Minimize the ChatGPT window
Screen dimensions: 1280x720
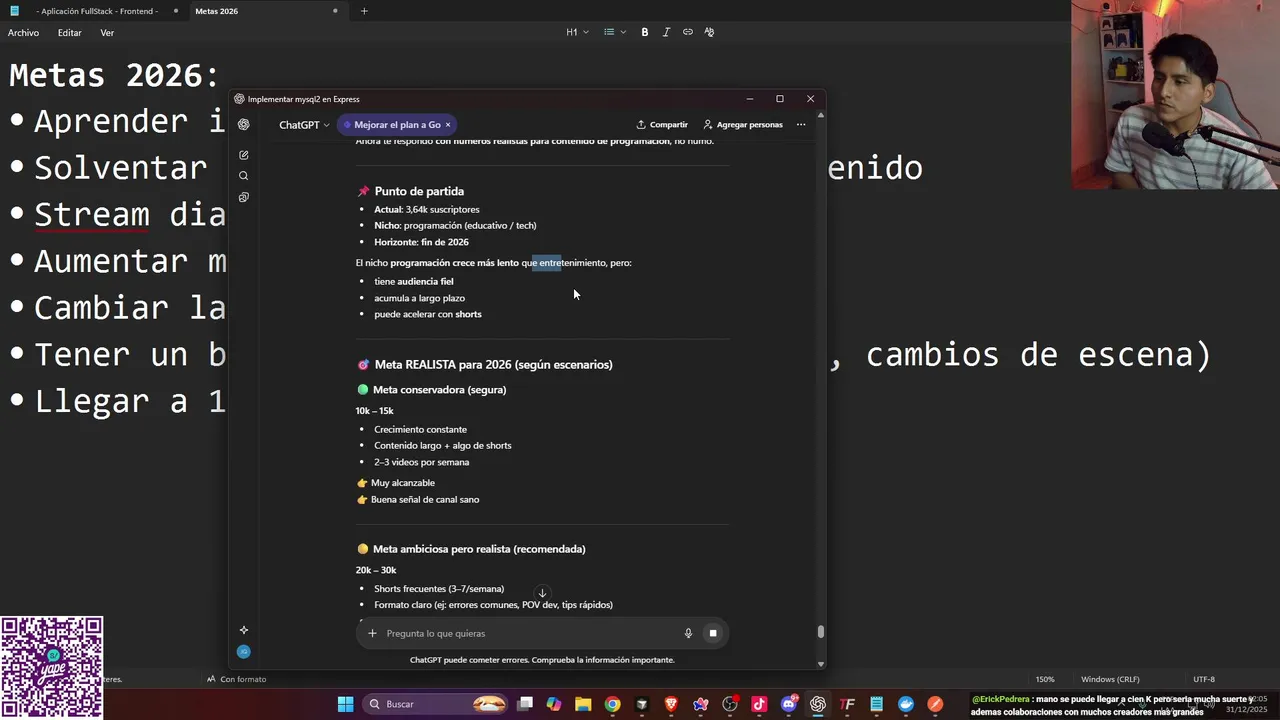pos(750,99)
